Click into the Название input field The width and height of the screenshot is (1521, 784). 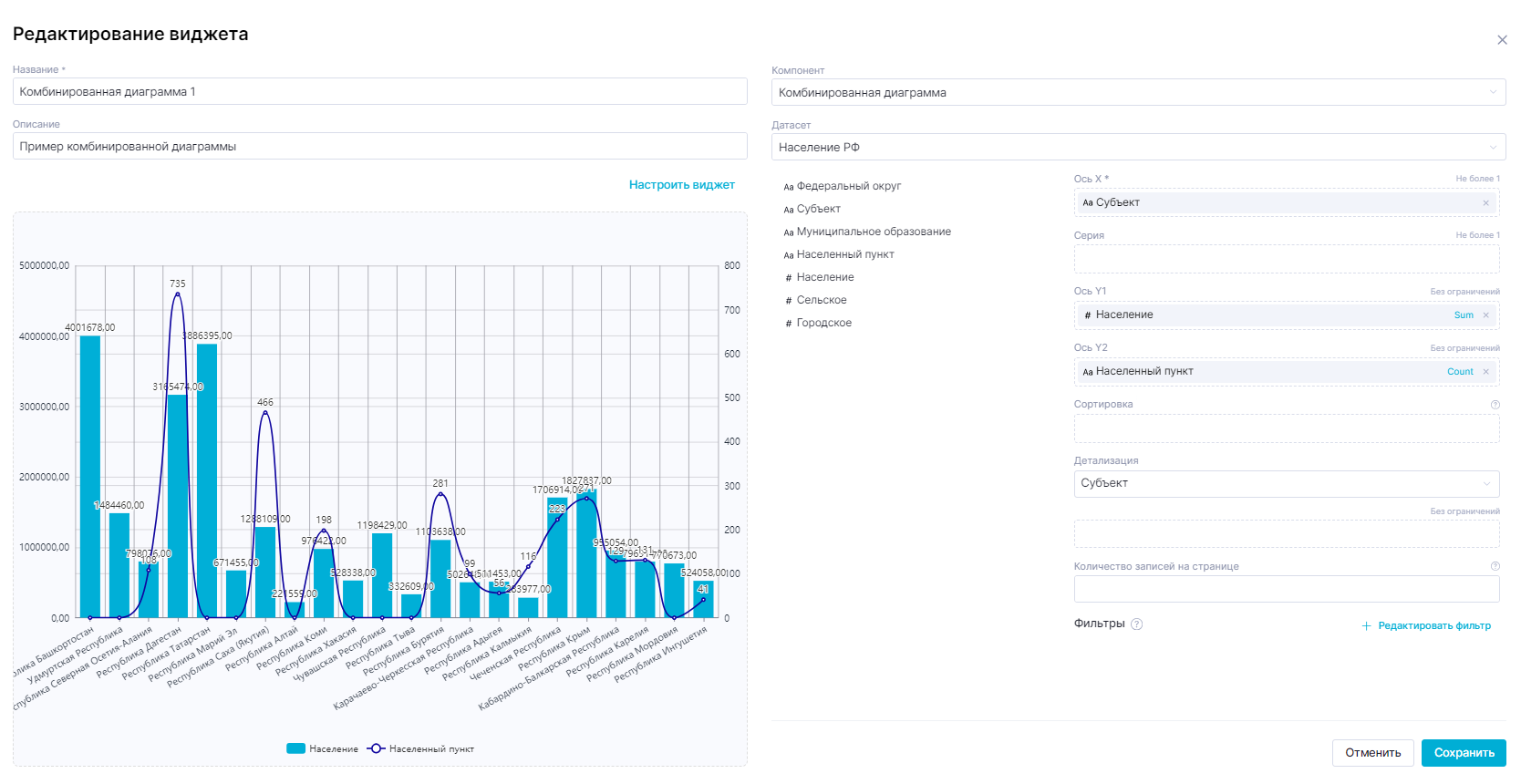tap(379, 92)
